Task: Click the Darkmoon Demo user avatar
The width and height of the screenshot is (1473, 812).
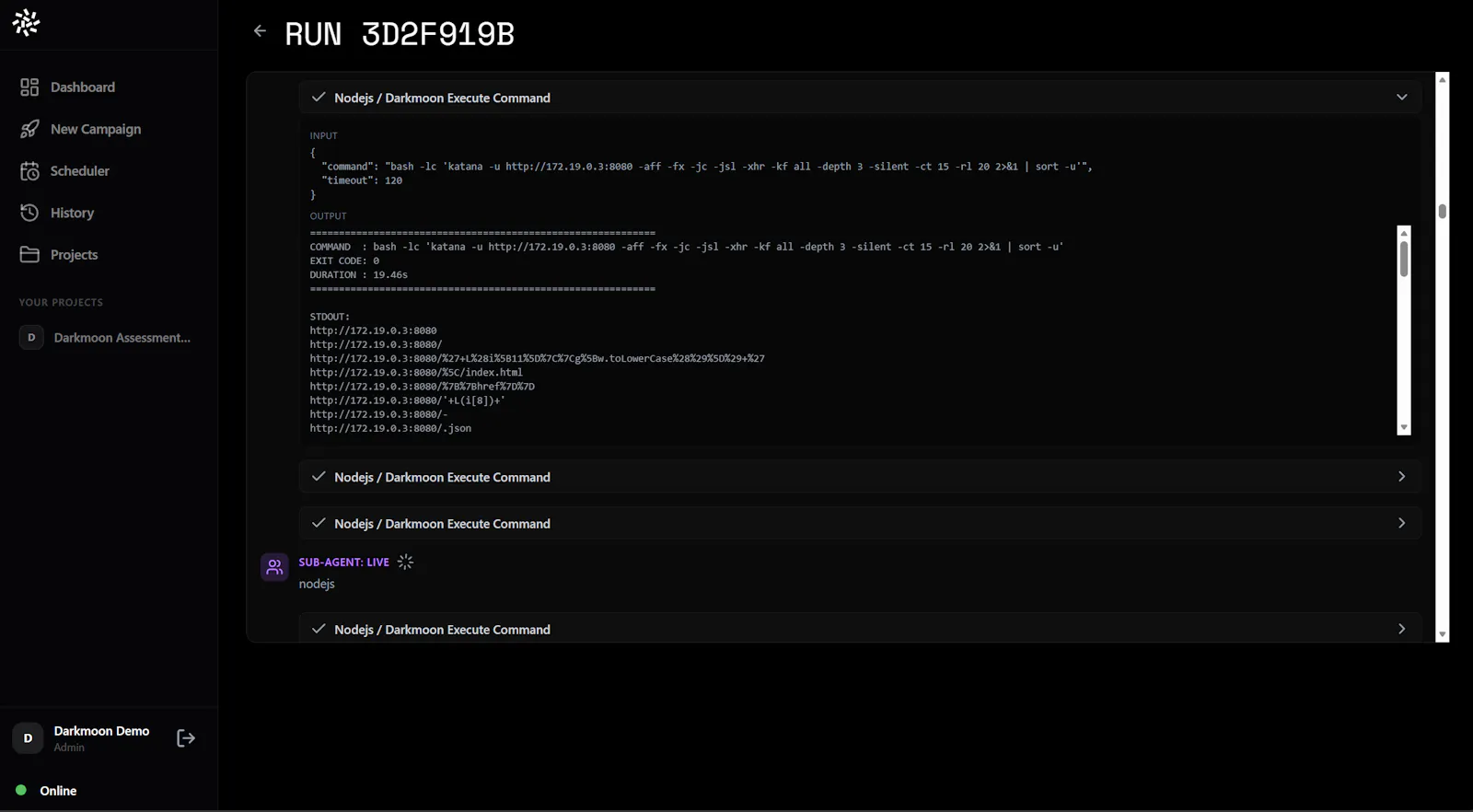Action: [x=28, y=738]
